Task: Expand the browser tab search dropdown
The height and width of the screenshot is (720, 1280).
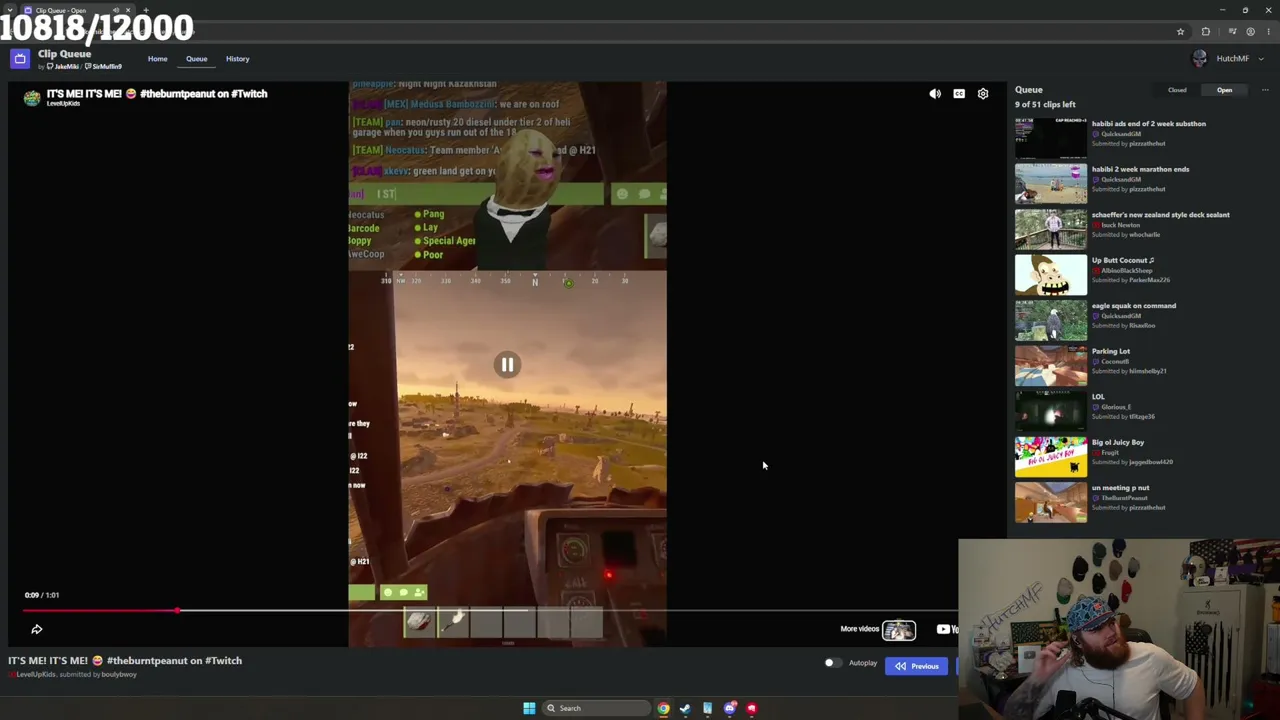Action: pos(10,10)
